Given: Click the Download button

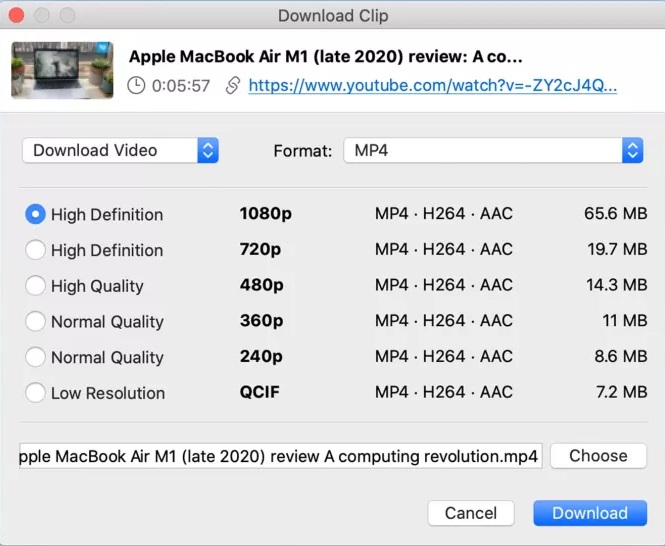Looking at the screenshot, I should coord(590,513).
